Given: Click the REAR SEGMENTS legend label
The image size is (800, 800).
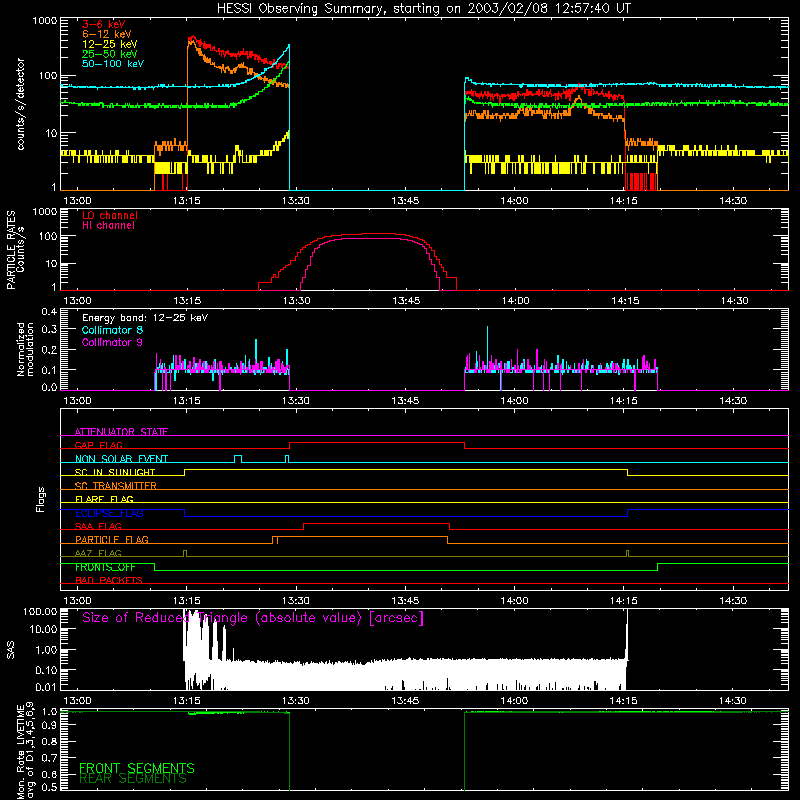Looking at the screenshot, I should (x=133, y=778).
